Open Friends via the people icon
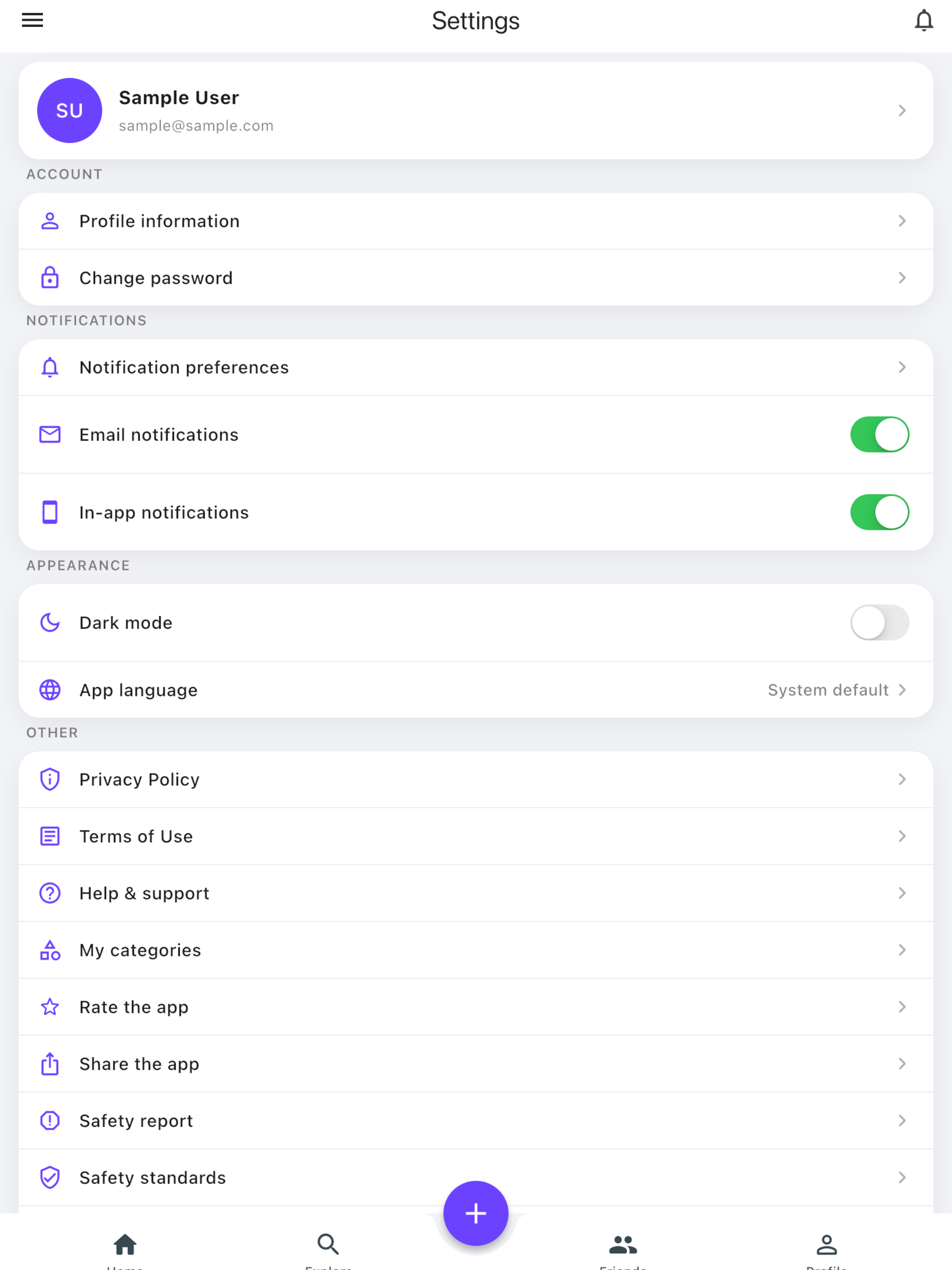 coord(623,1244)
